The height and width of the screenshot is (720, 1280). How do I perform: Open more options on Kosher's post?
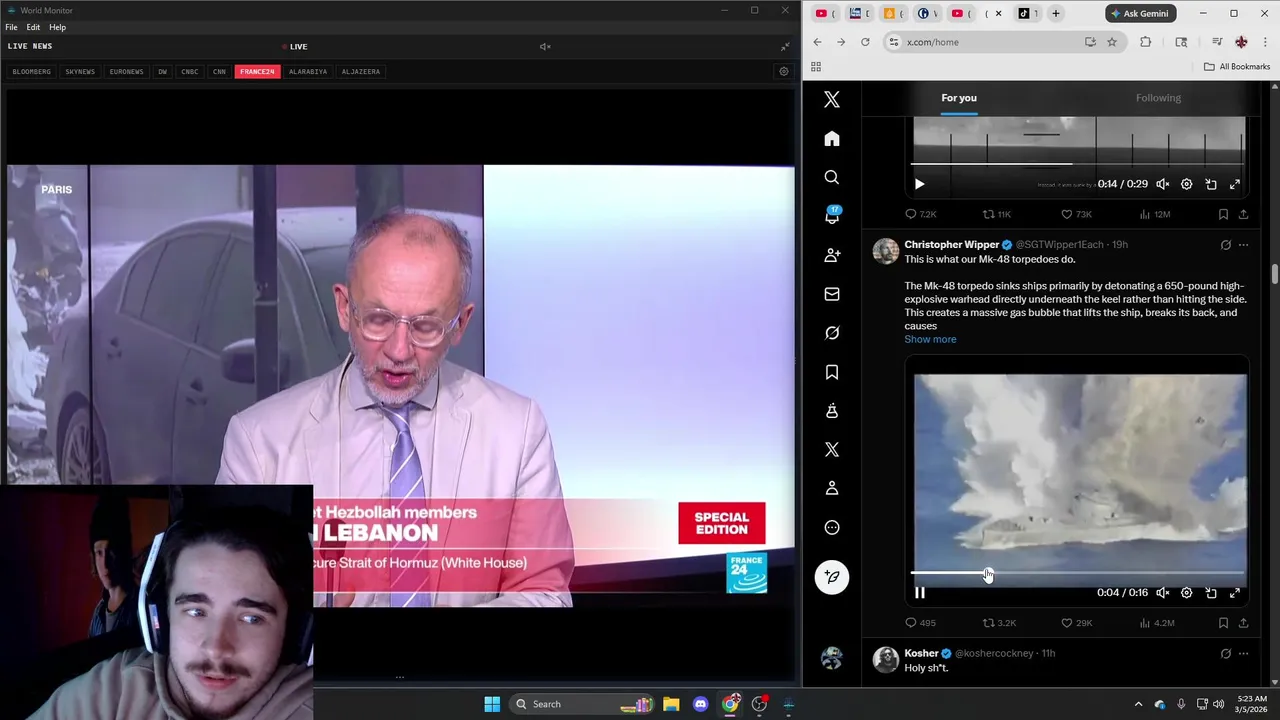pos(1243,654)
